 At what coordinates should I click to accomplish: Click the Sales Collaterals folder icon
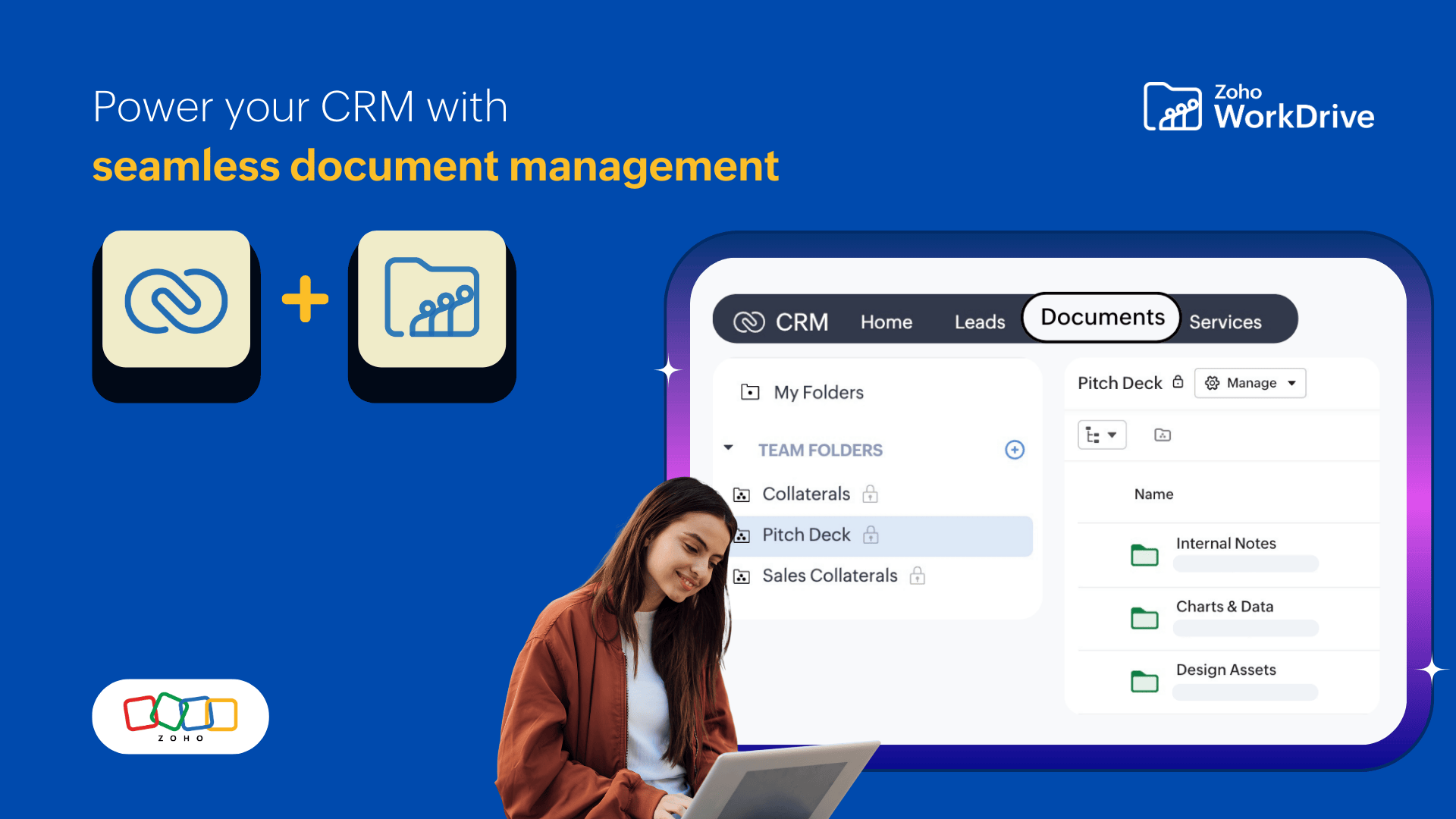click(x=742, y=577)
